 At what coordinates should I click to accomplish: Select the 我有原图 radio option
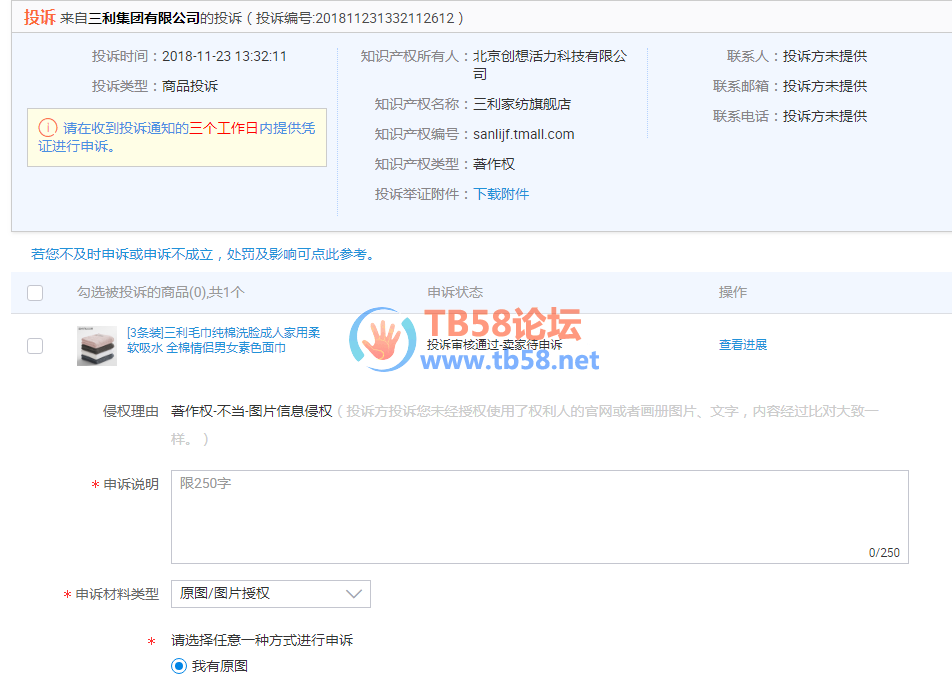pos(178,666)
